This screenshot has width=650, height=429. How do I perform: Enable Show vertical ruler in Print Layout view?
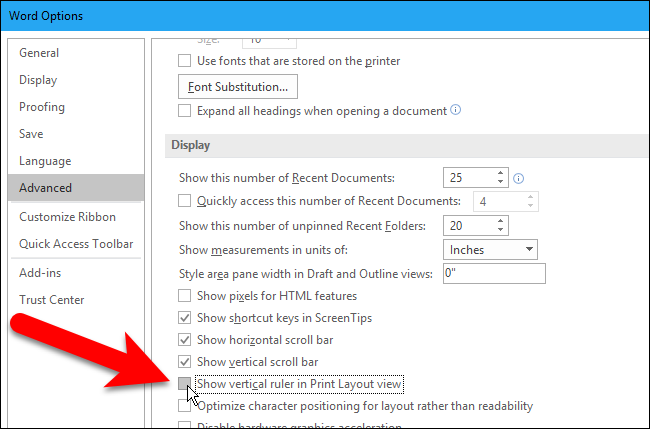click(x=184, y=384)
